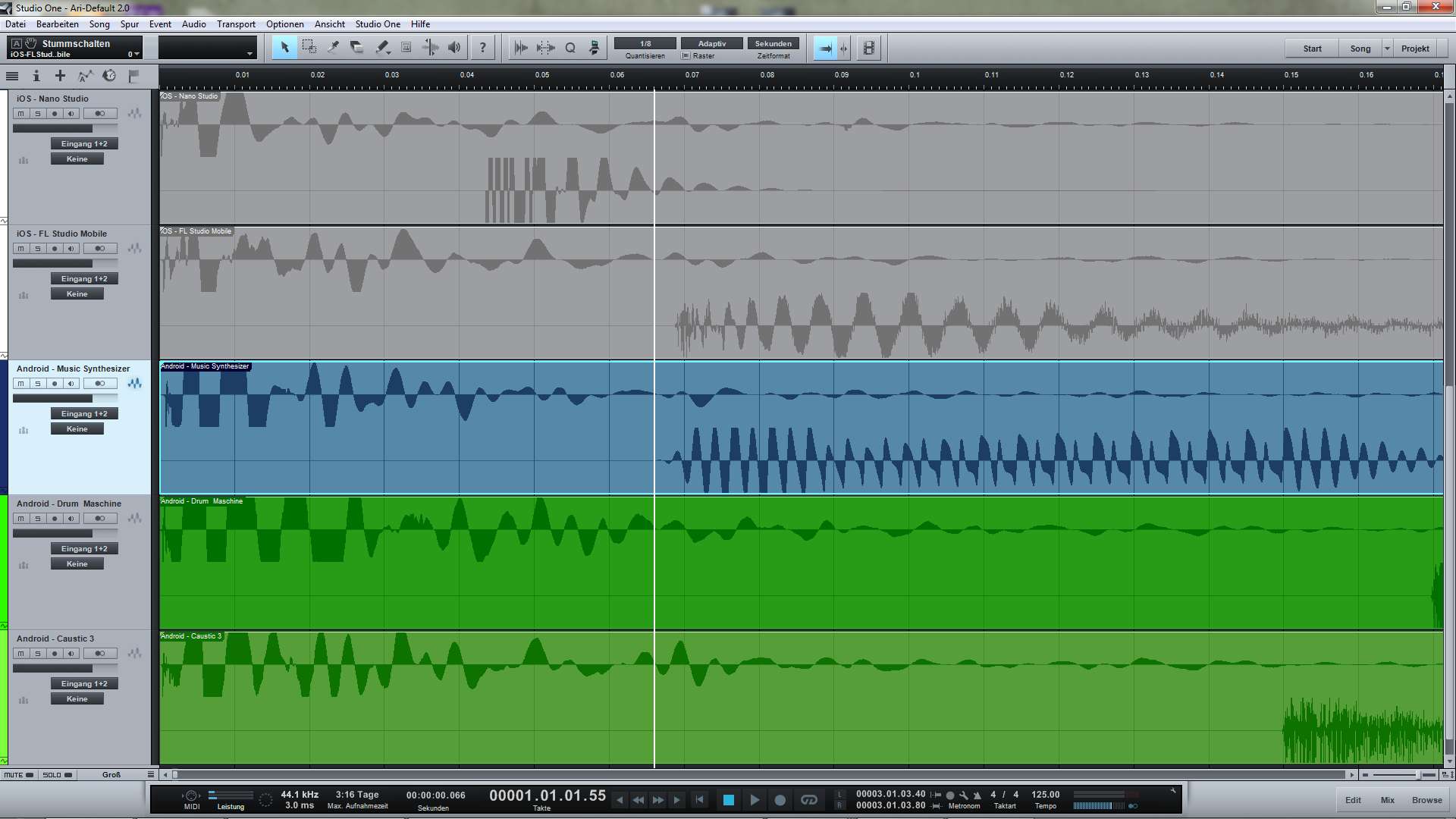Record-arm the Android - Music Synthesizer track

click(x=55, y=384)
